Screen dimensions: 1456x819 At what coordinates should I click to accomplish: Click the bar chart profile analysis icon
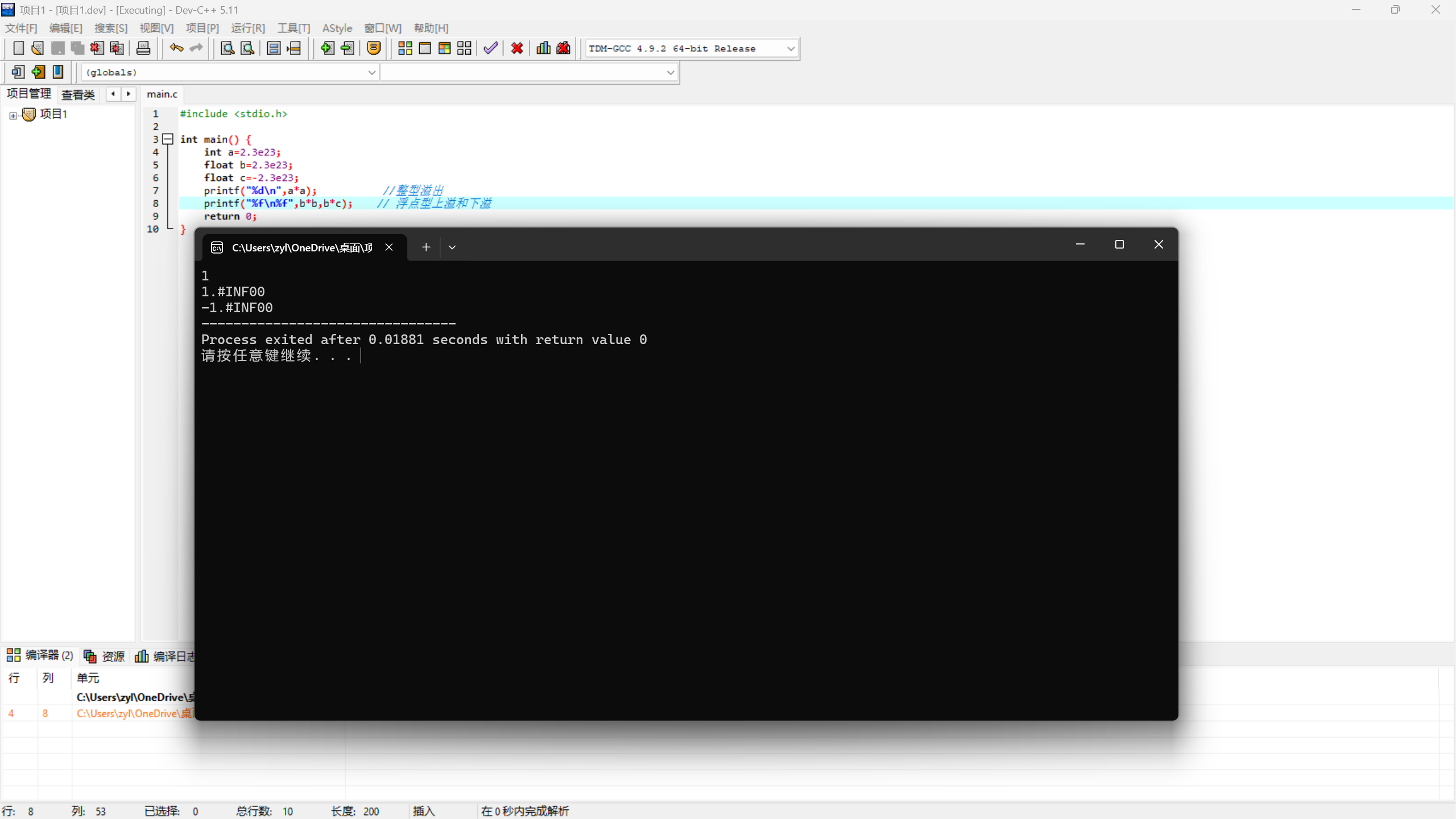point(543,48)
